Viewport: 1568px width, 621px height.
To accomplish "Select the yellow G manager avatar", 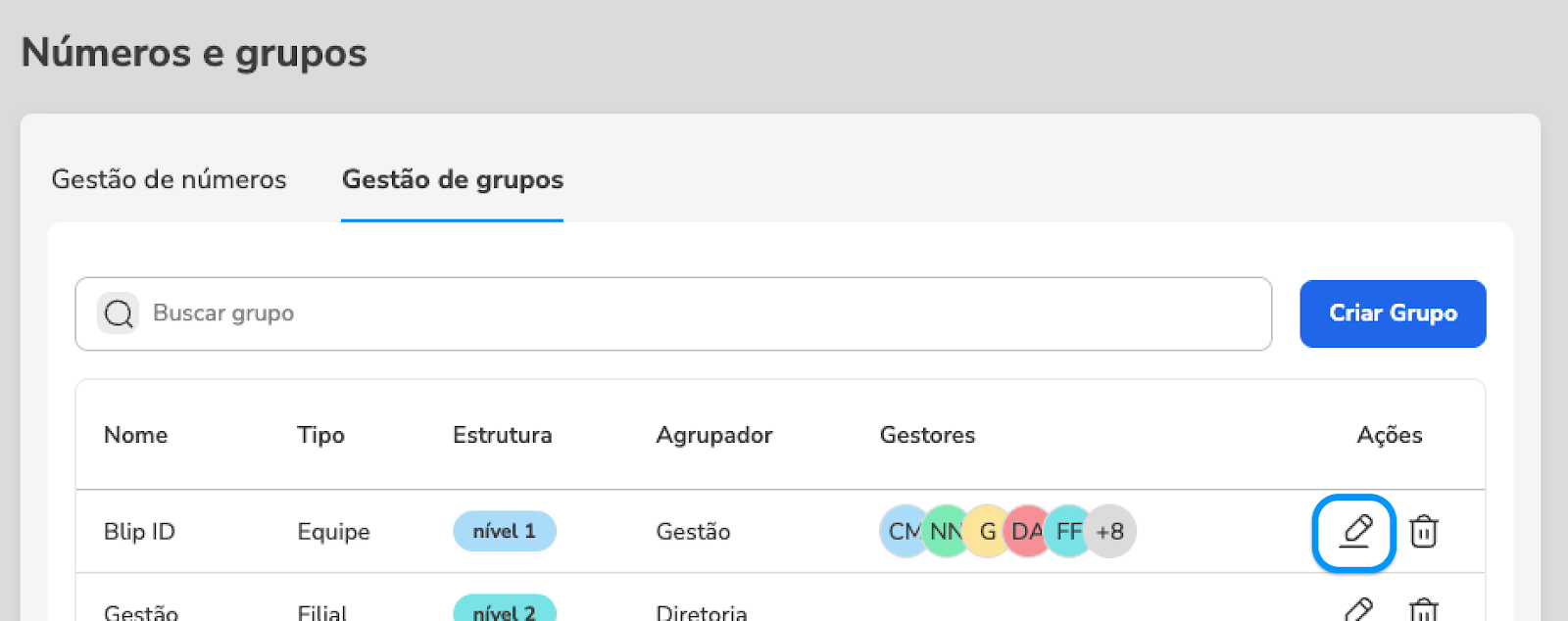I will (986, 532).
